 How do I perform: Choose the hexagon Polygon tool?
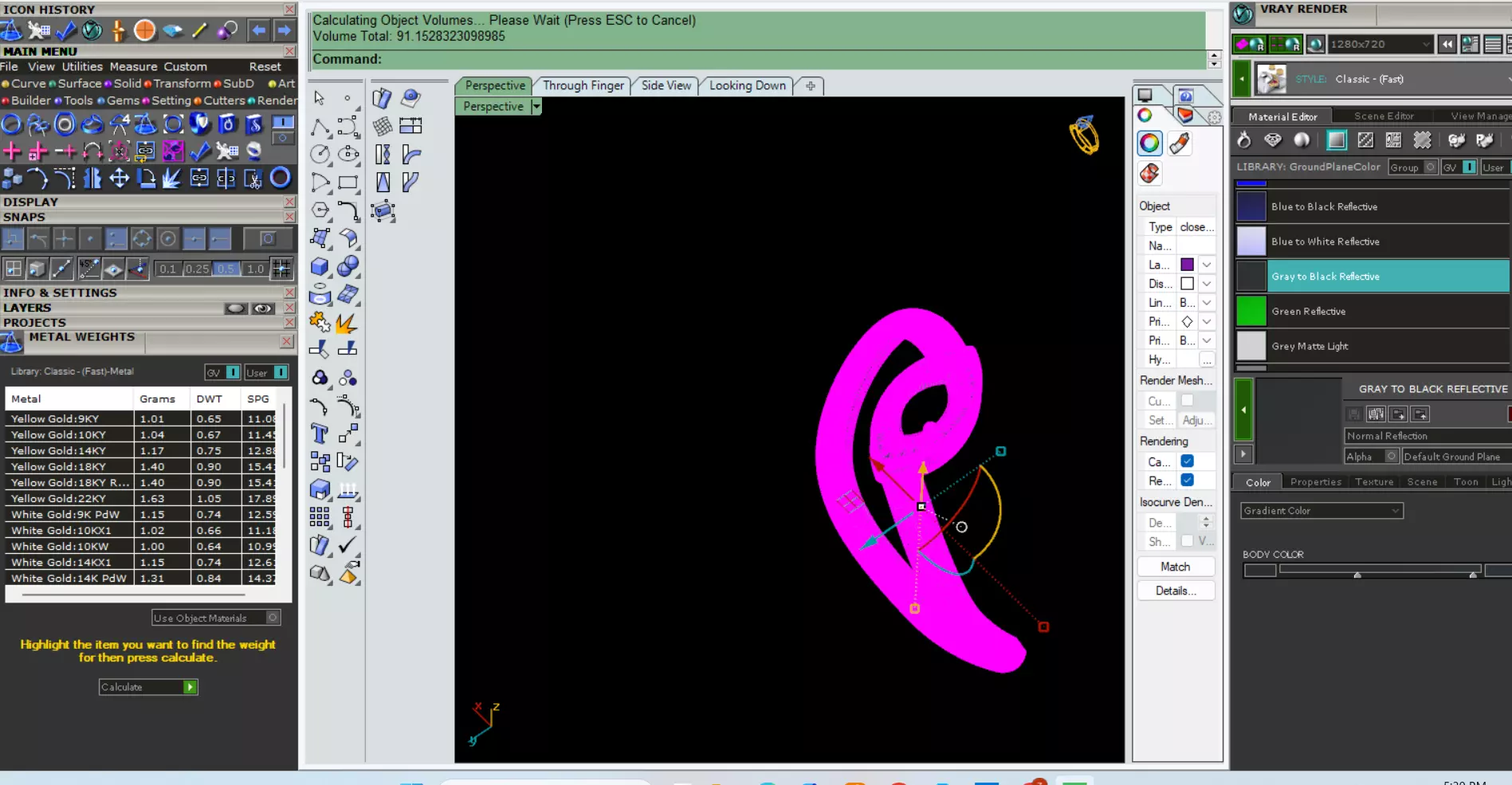320,210
